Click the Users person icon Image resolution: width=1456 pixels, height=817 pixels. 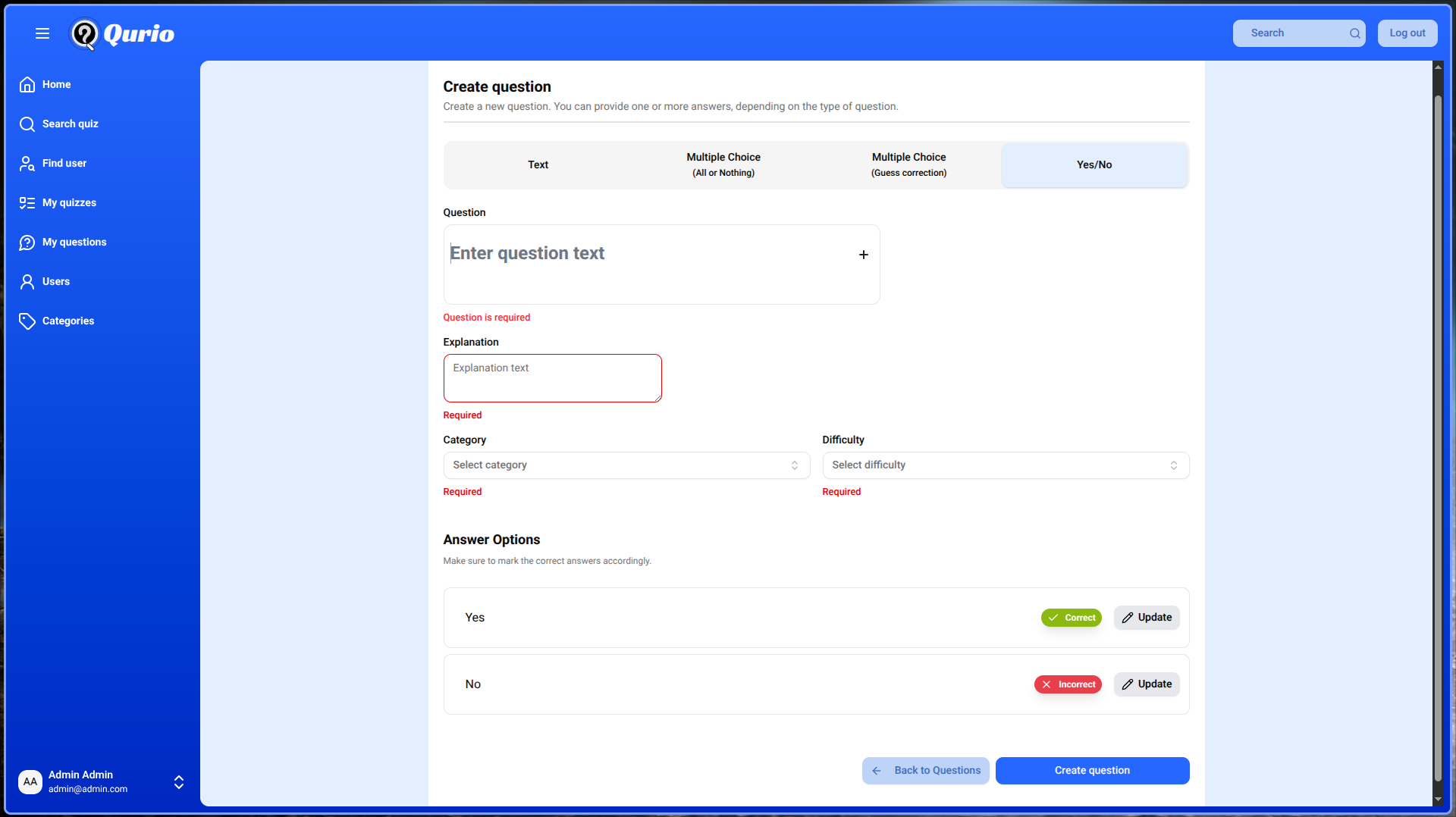[x=27, y=281]
